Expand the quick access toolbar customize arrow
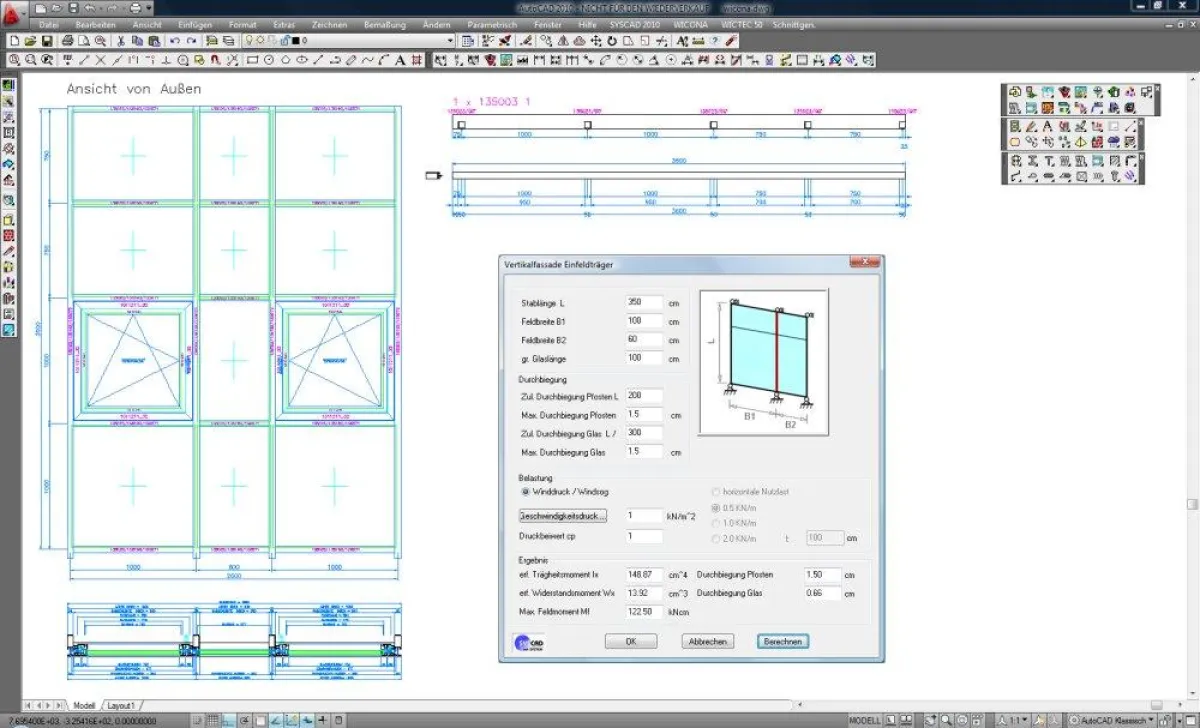Image resolution: width=1200 pixels, height=728 pixels. click(149, 8)
